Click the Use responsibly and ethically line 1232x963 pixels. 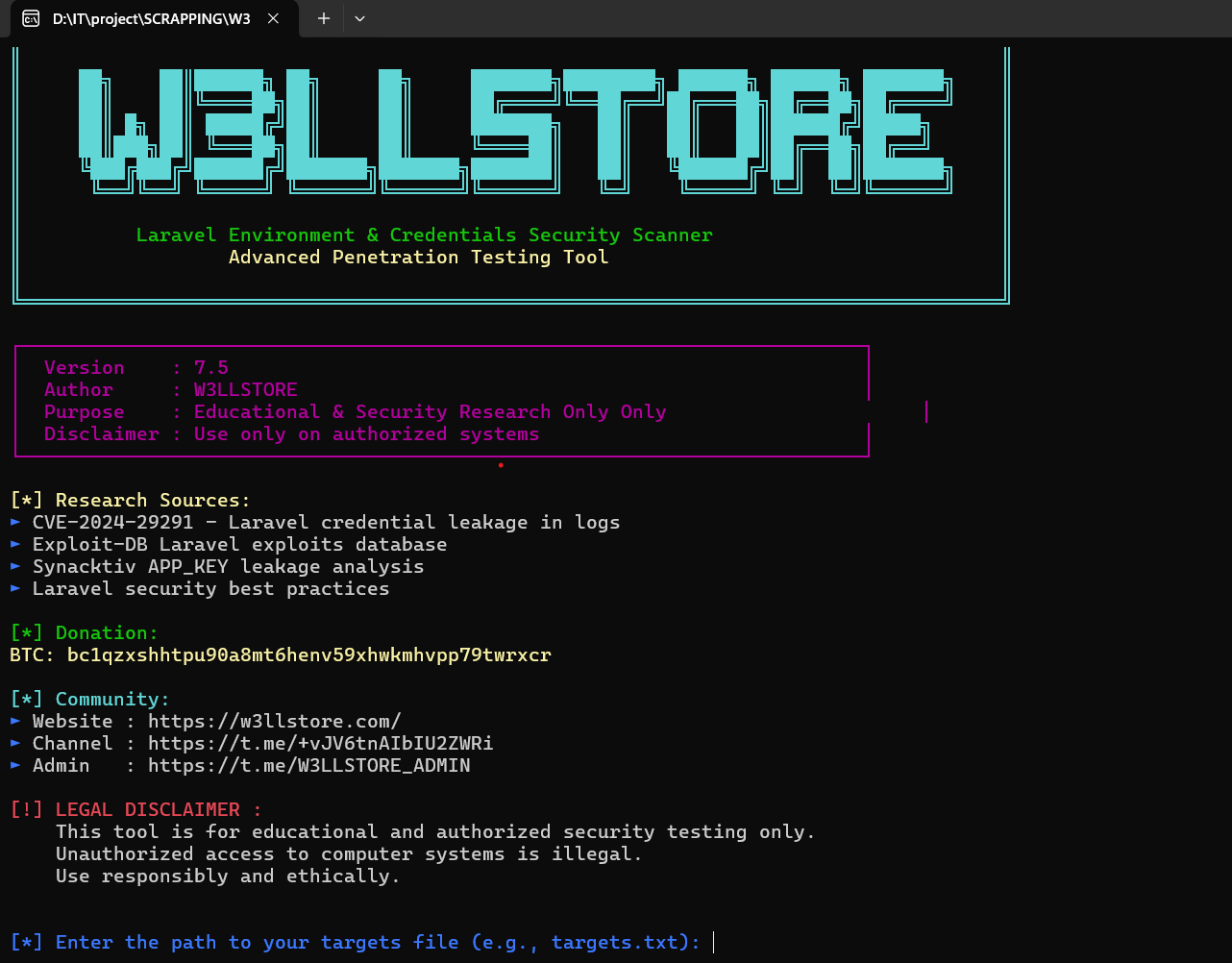pyautogui.click(x=229, y=877)
